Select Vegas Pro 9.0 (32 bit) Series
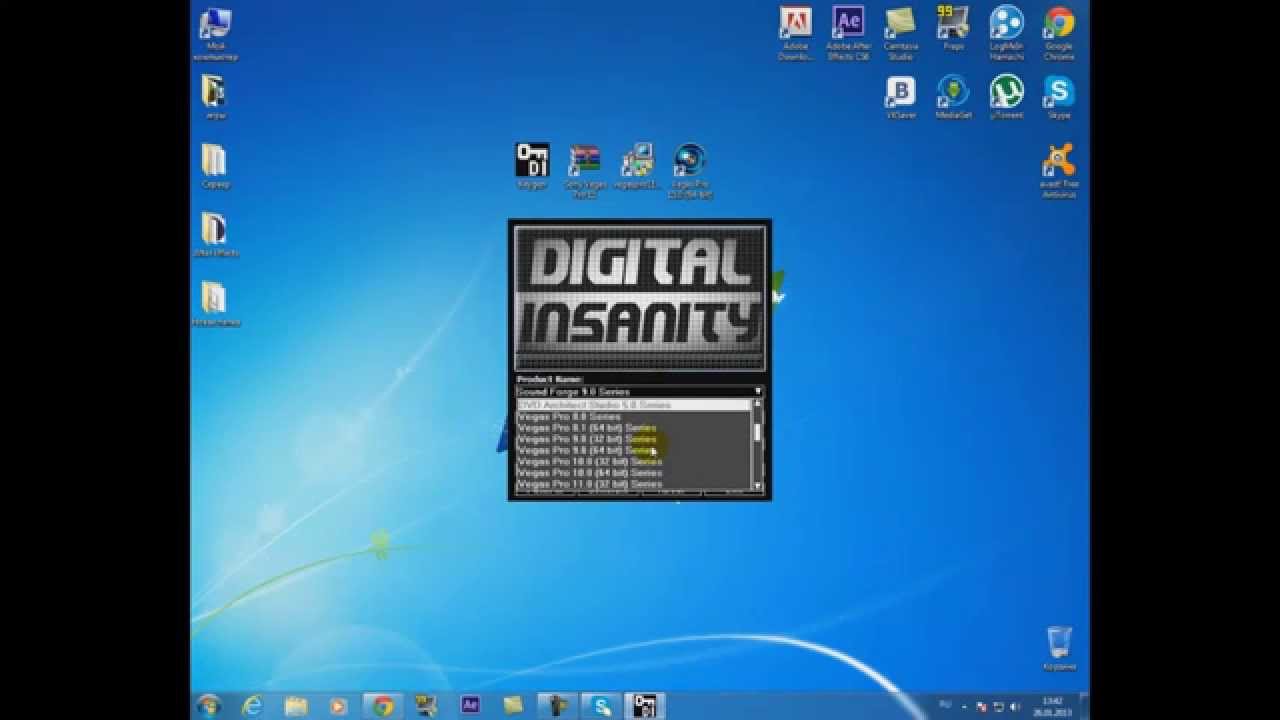Screen dimensions: 1280x720 634,439
